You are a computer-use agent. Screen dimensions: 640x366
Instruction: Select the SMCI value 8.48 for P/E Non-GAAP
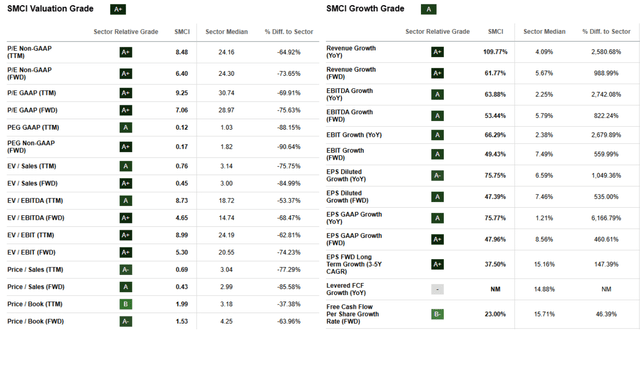coord(182,52)
